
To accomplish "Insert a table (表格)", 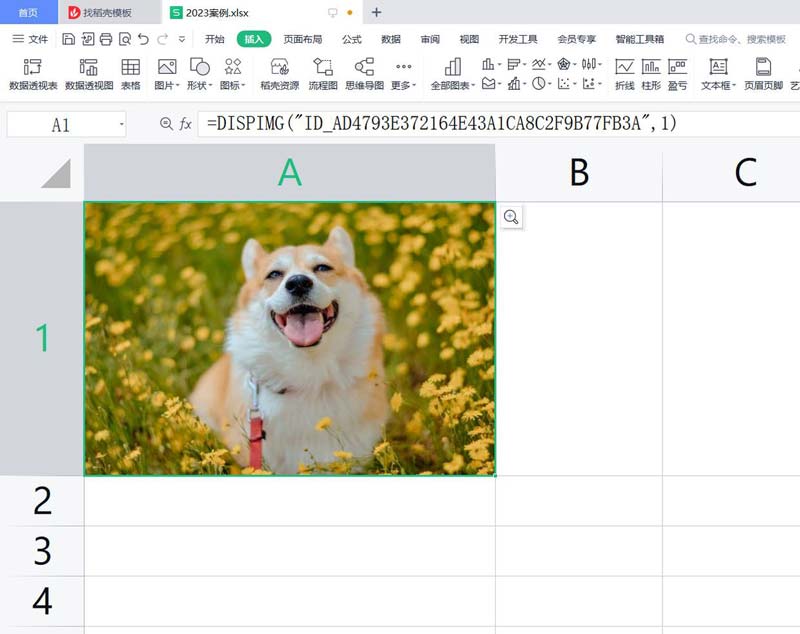I will point(131,74).
